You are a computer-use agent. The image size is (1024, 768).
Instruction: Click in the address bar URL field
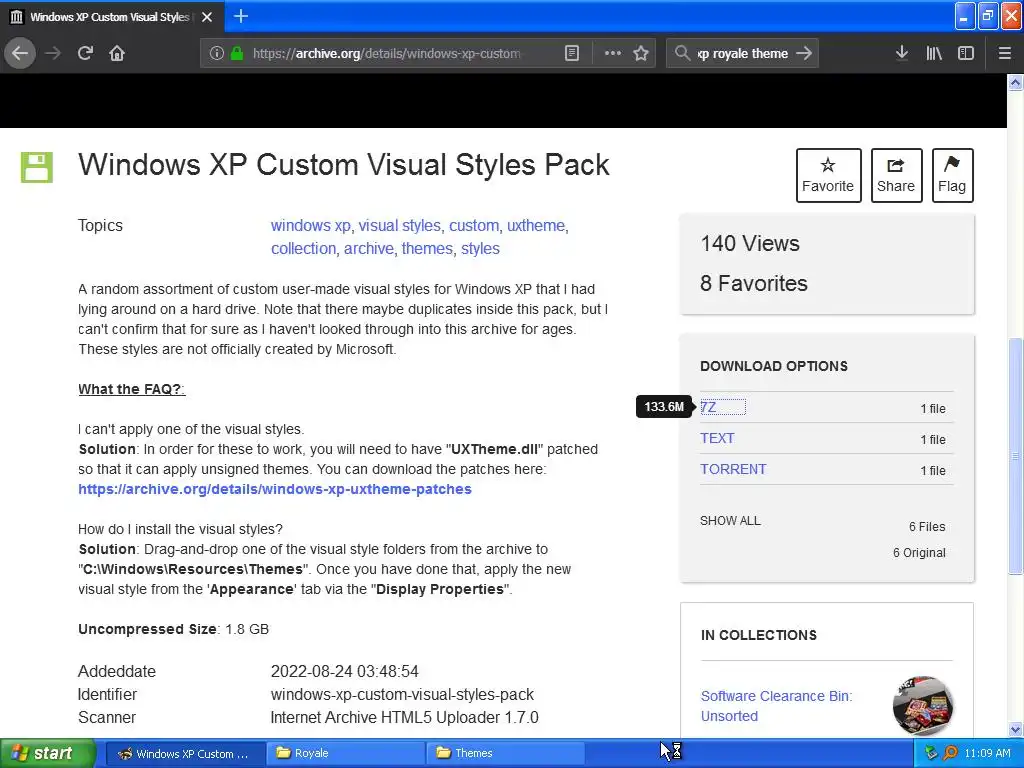tap(387, 54)
